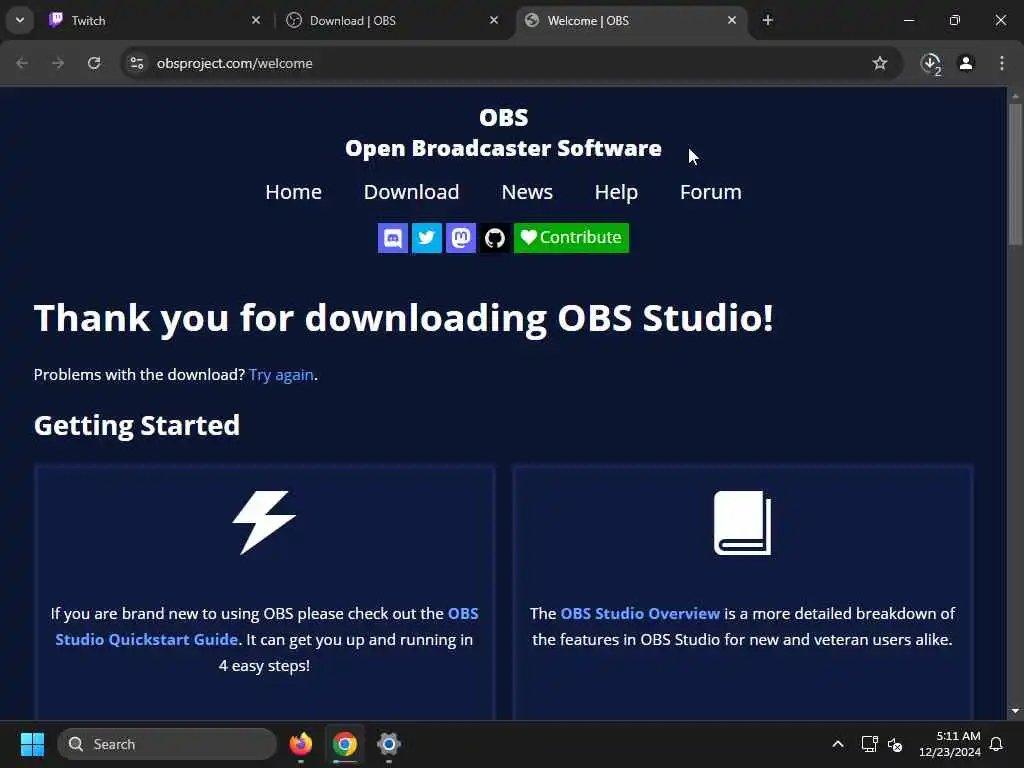Open the network status tray icon
This screenshot has height=768, width=1024.
coord(869,744)
